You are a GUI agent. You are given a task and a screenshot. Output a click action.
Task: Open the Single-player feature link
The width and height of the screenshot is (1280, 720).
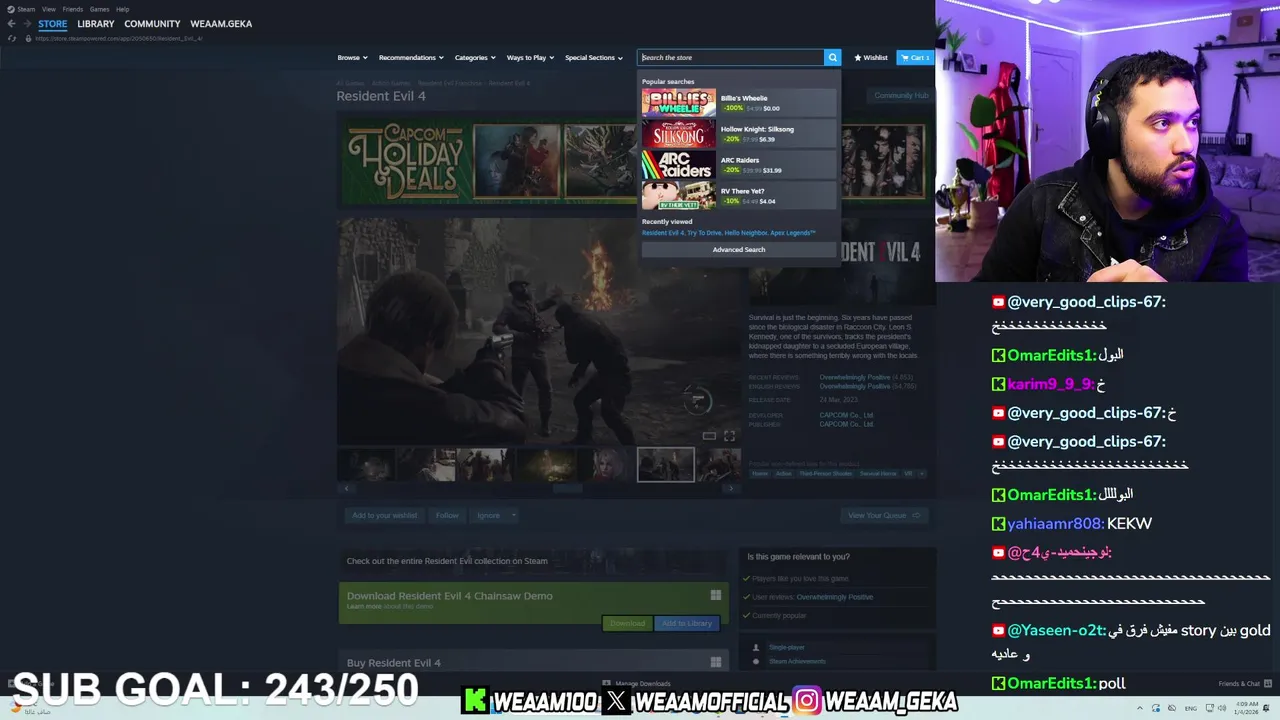(x=786, y=647)
